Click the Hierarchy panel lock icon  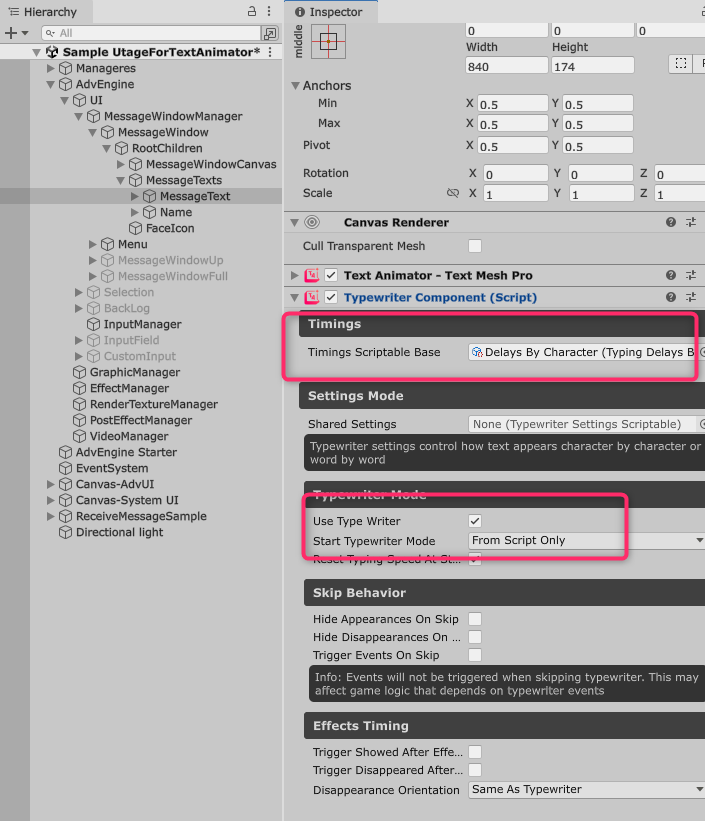click(x=251, y=11)
